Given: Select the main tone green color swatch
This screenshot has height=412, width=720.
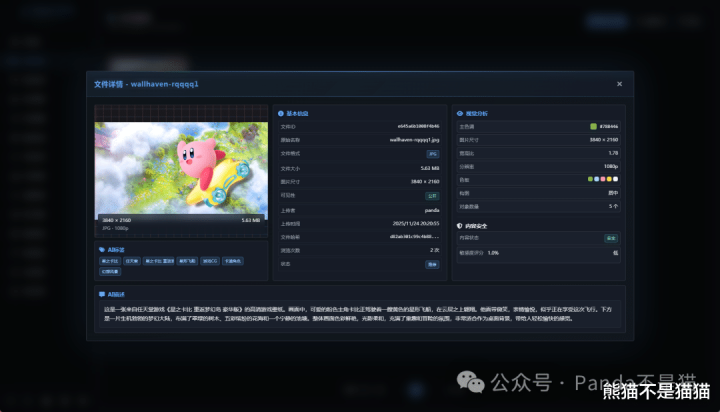Looking at the screenshot, I should (x=593, y=126).
